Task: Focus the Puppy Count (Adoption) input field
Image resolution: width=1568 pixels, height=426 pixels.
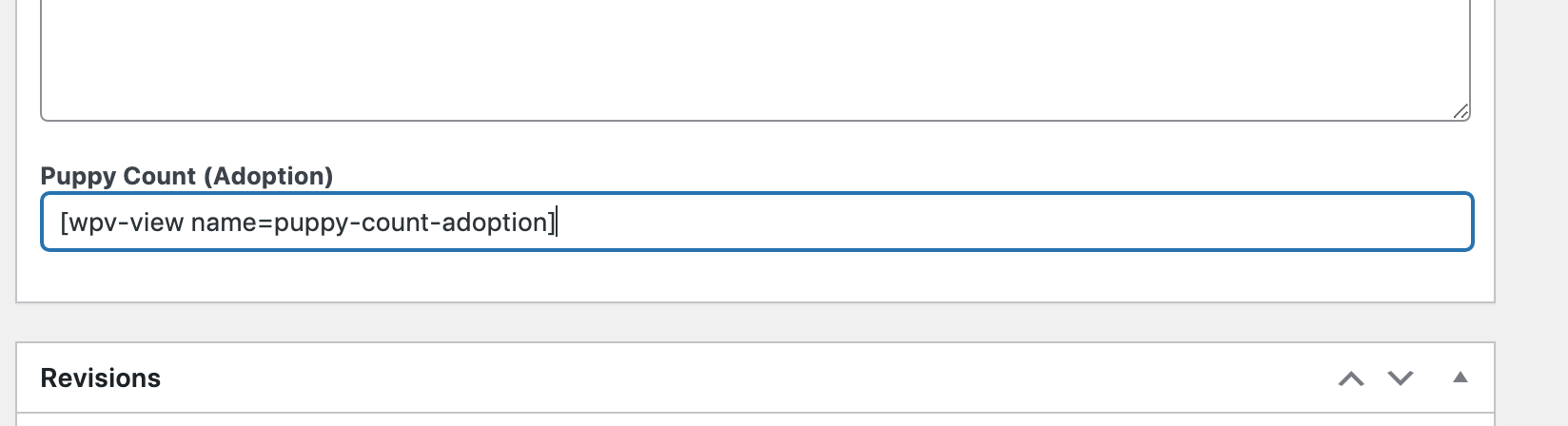Action: click(757, 223)
